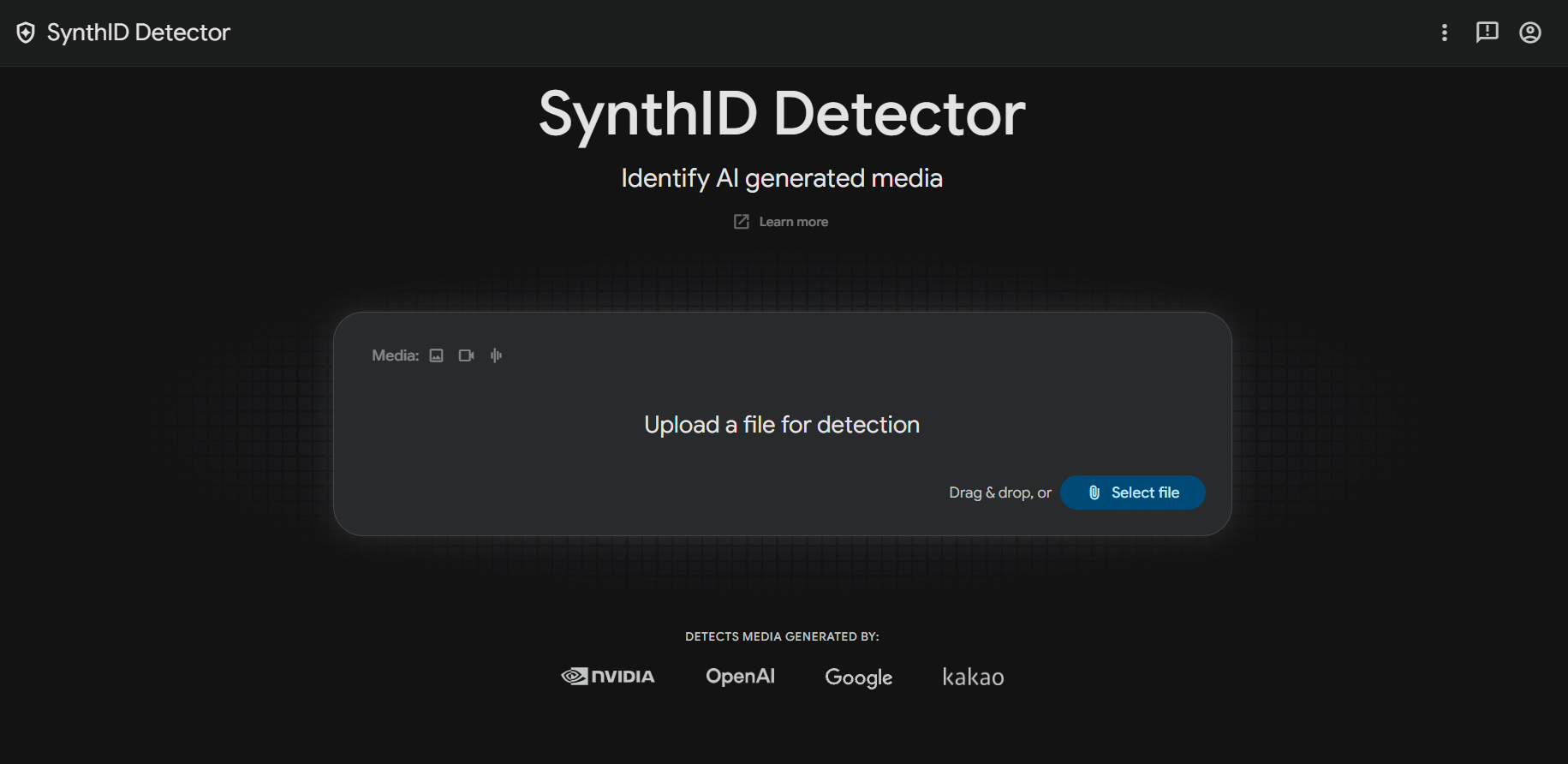This screenshot has height=764, width=1568.
Task: Click the large SynthID Detector heading
Action: [782, 114]
